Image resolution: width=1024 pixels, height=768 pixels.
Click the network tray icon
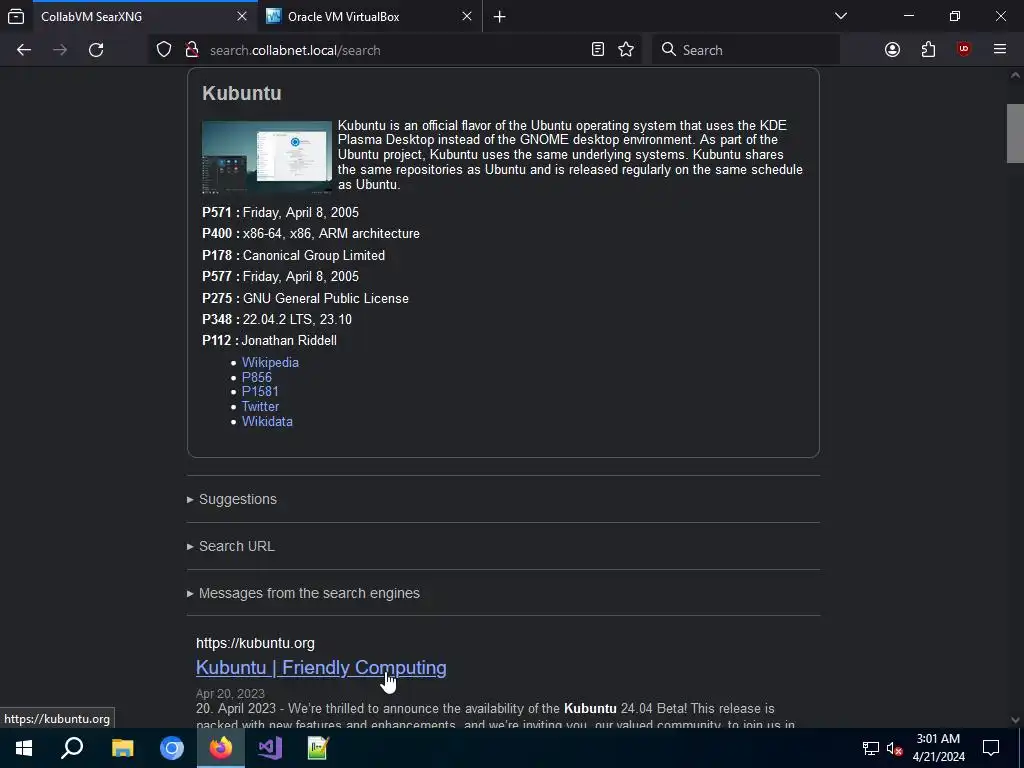[x=871, y=748]
